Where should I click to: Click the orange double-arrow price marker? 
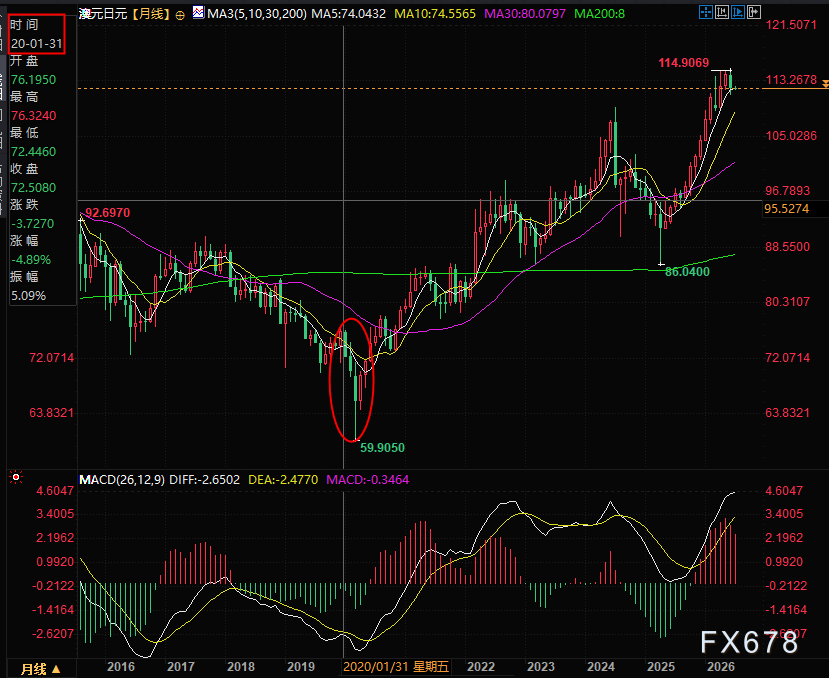point(825,84)
